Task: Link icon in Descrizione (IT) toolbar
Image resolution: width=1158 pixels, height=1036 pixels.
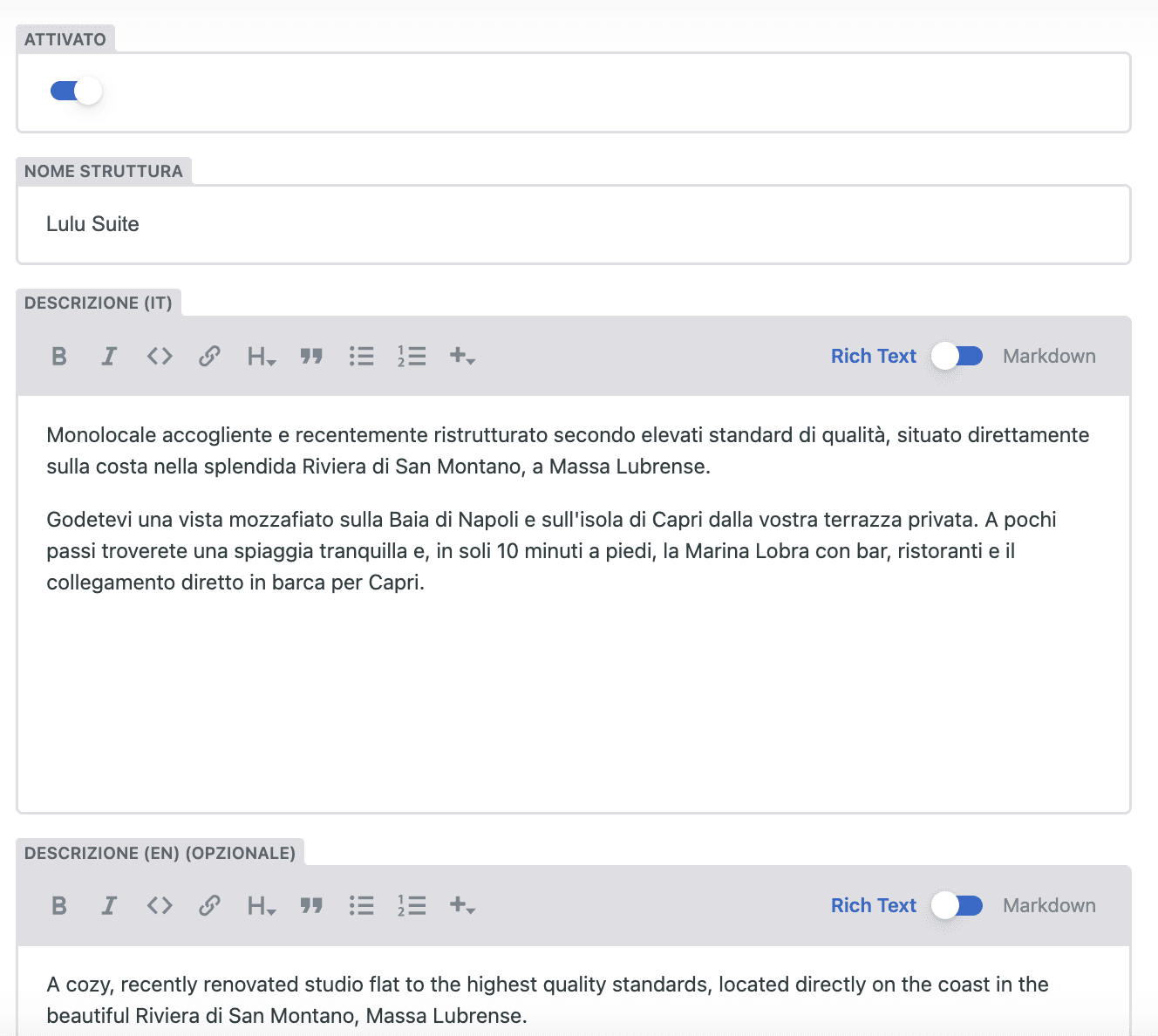Action: pos(209,356)
